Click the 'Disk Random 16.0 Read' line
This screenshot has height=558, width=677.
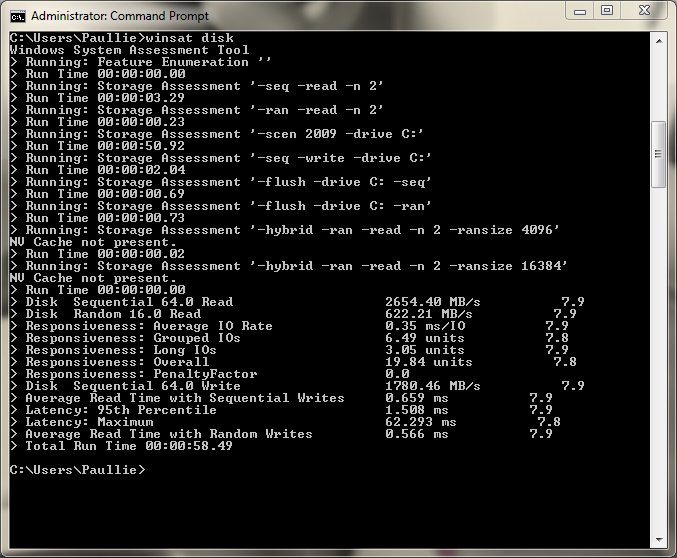point(113,314)
